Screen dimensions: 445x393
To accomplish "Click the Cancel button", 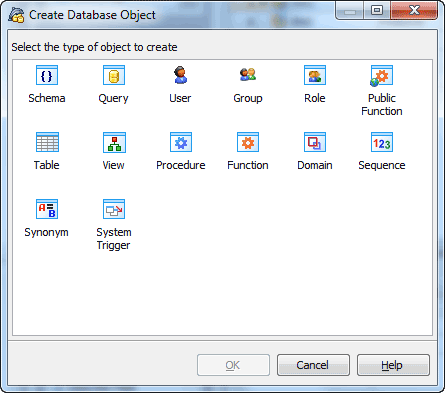I will [x=313, y=365].
